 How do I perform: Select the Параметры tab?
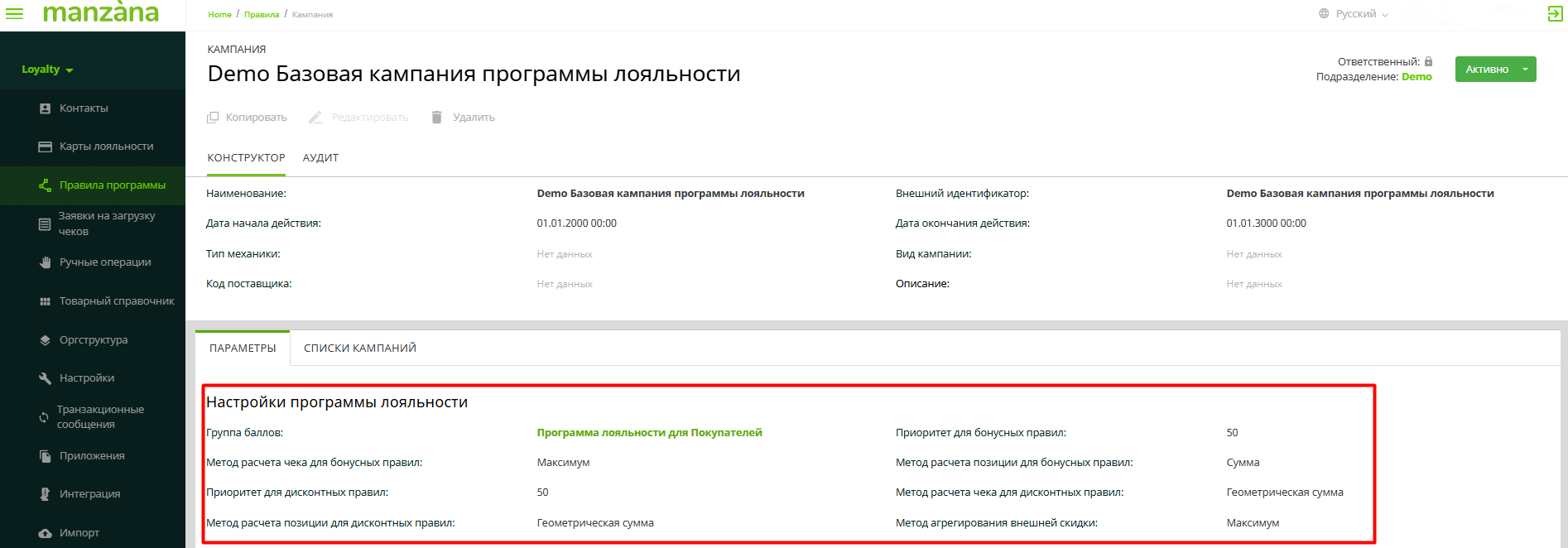point(243,349)
